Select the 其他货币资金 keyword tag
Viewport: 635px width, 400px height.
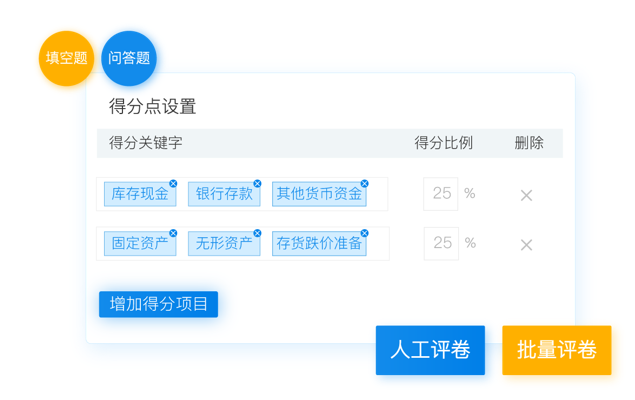[x=318, y=195]
